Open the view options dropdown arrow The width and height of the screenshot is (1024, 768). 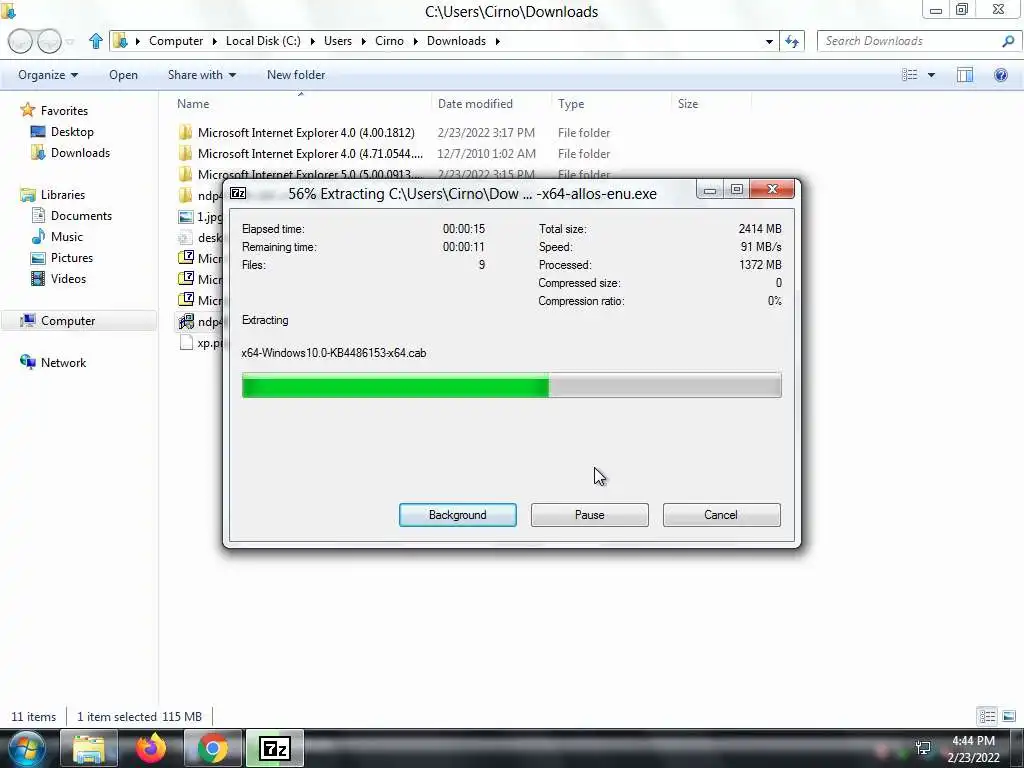point(931,75)
